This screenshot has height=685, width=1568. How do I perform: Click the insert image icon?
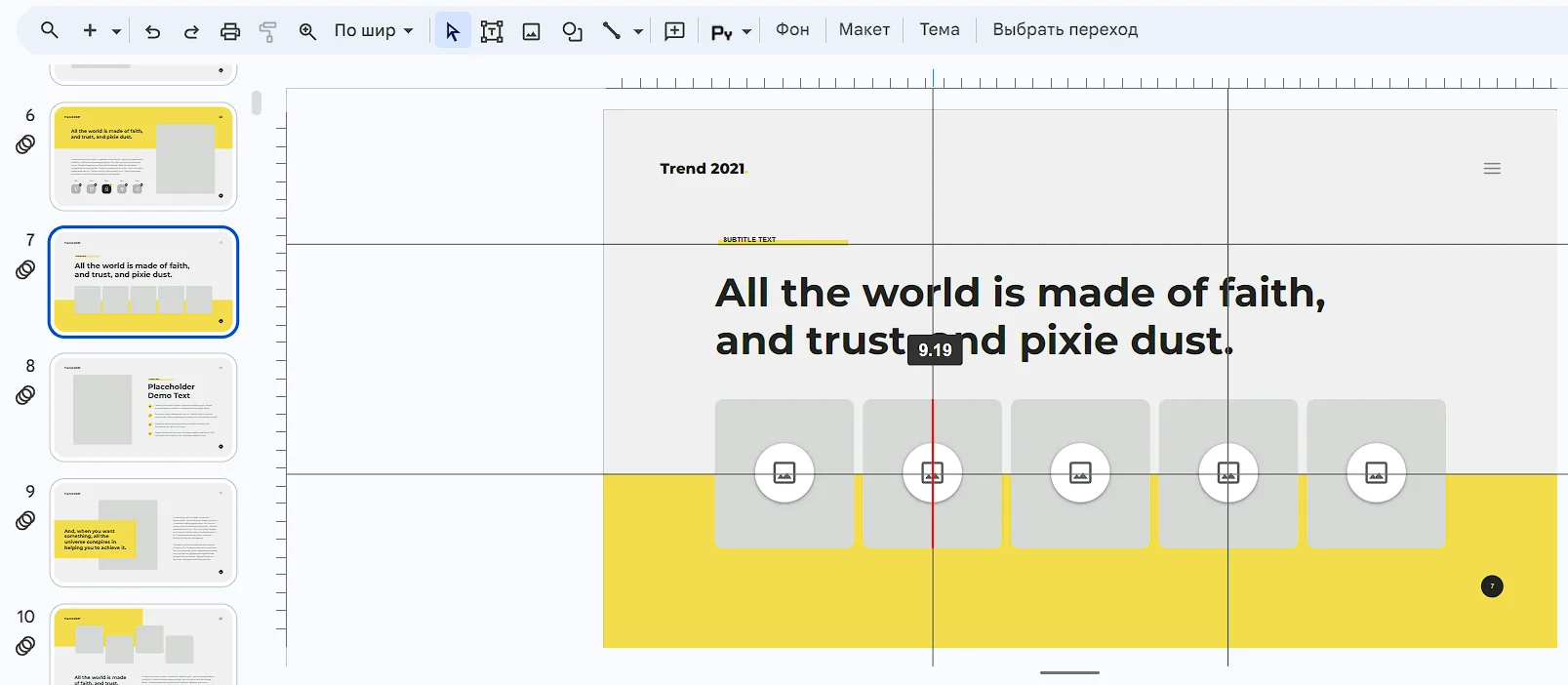pos(532,31)
